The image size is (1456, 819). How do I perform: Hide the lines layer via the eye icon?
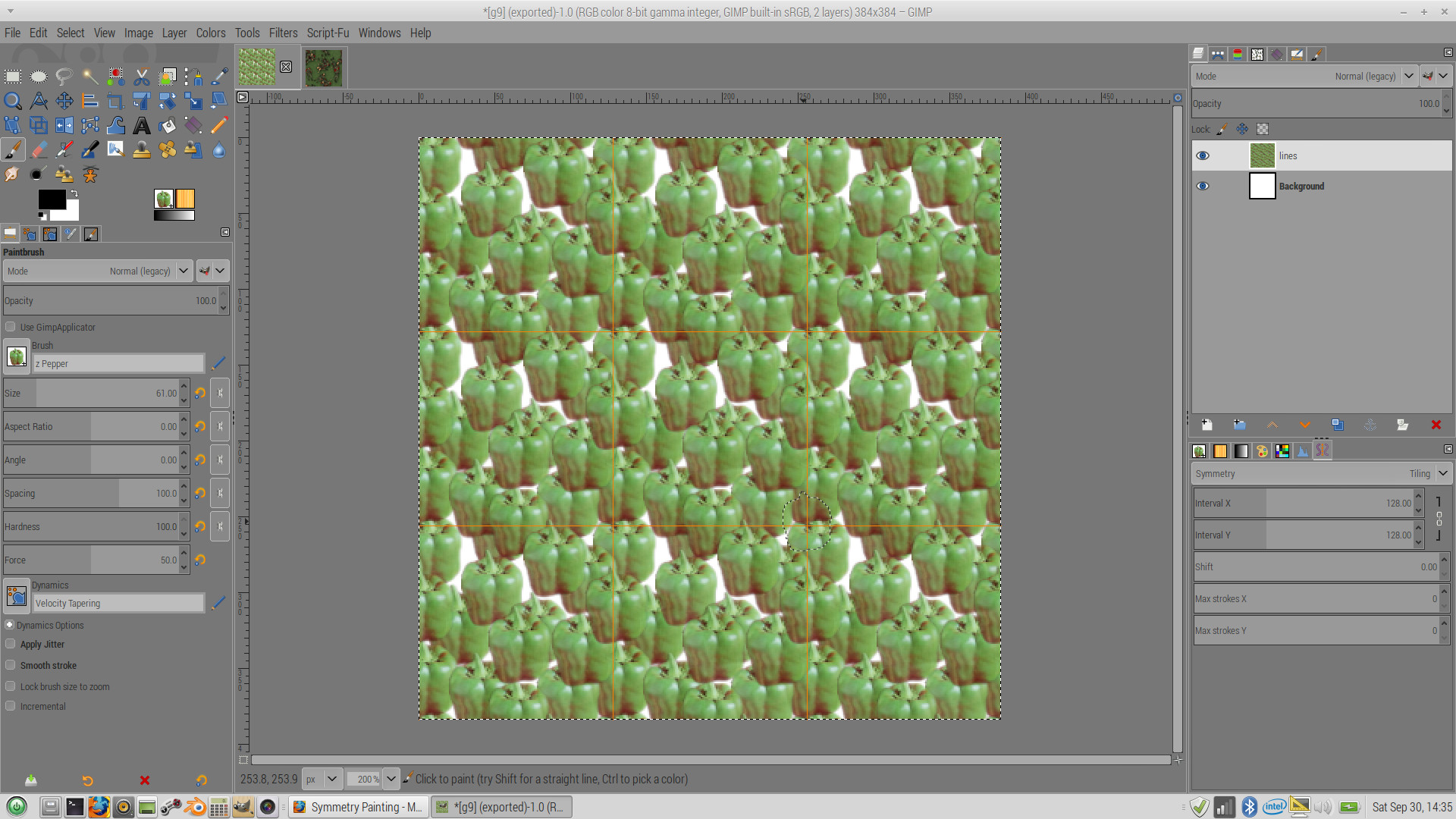(x=1203, y=156)
